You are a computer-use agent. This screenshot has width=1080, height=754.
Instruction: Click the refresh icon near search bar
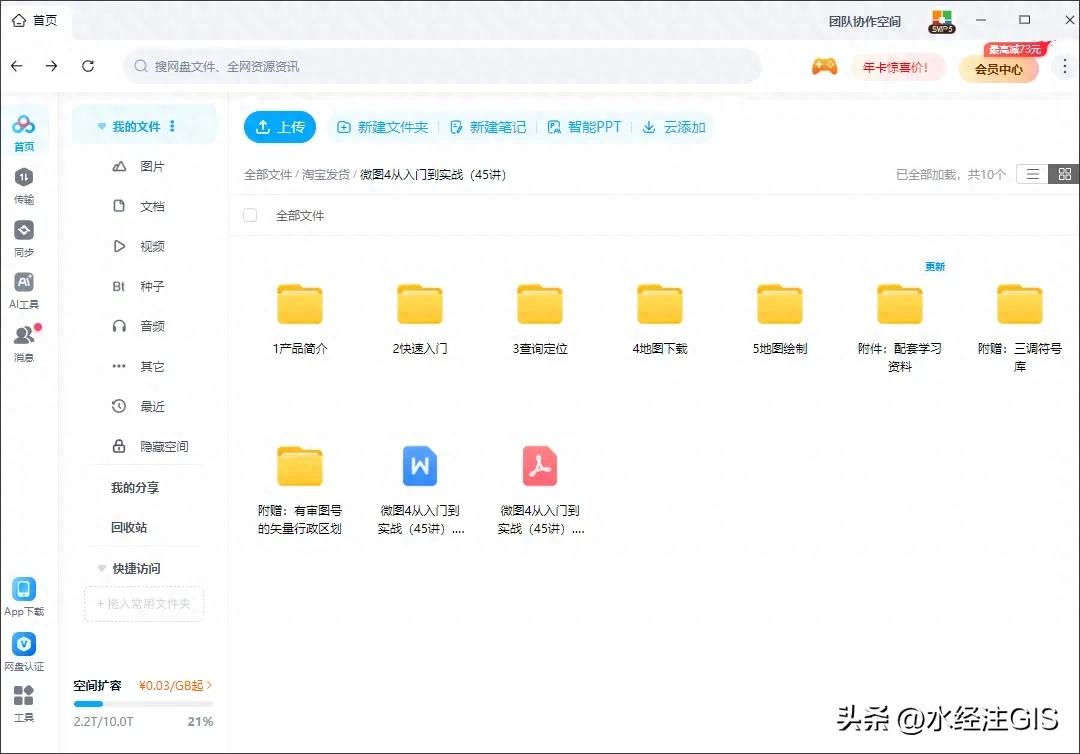pos(88,66)
